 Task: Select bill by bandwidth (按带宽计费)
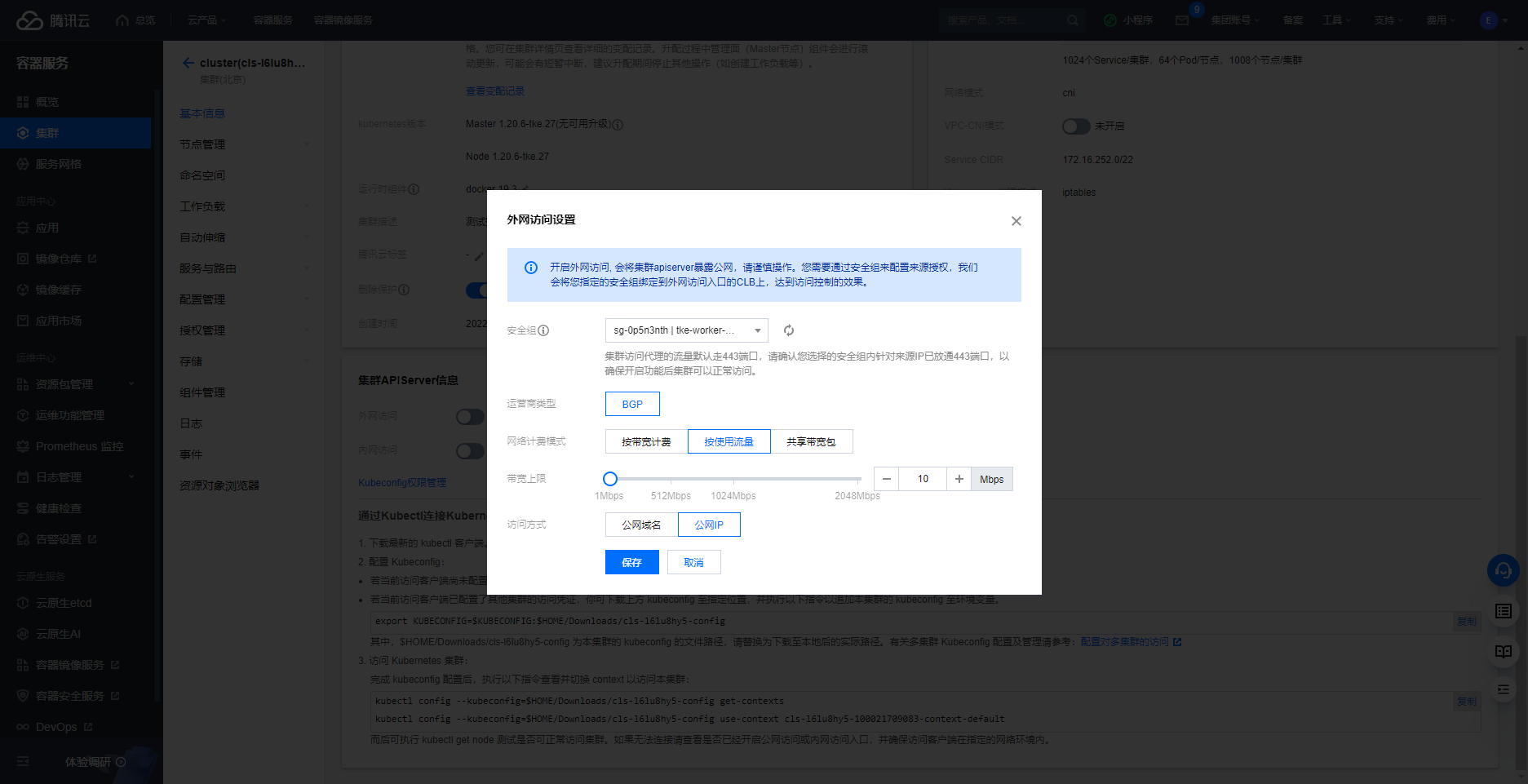(646, 441)
